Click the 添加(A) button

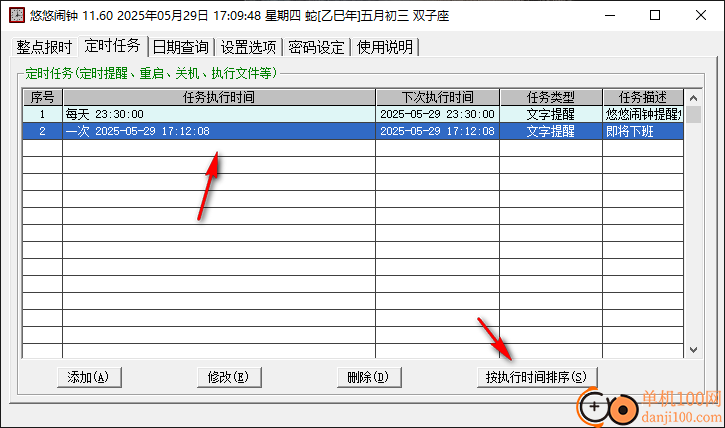click(89, 377)
